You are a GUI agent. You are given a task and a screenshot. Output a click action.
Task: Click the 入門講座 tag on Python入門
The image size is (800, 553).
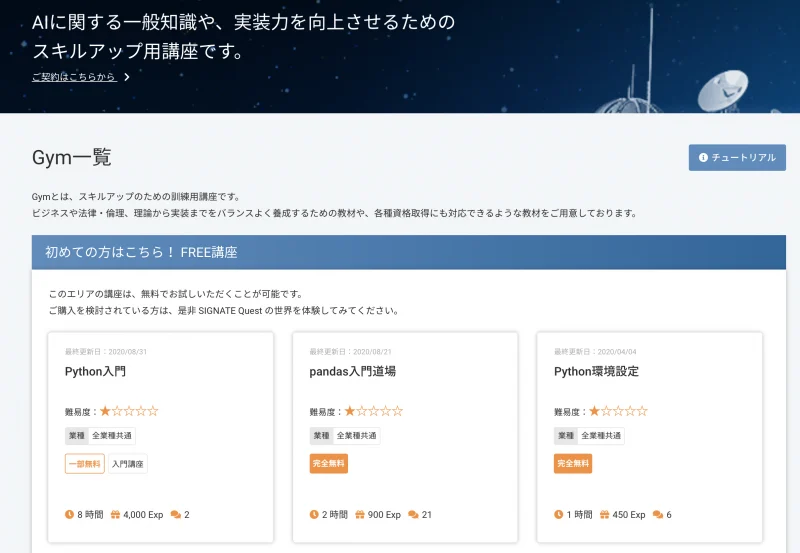128,464
